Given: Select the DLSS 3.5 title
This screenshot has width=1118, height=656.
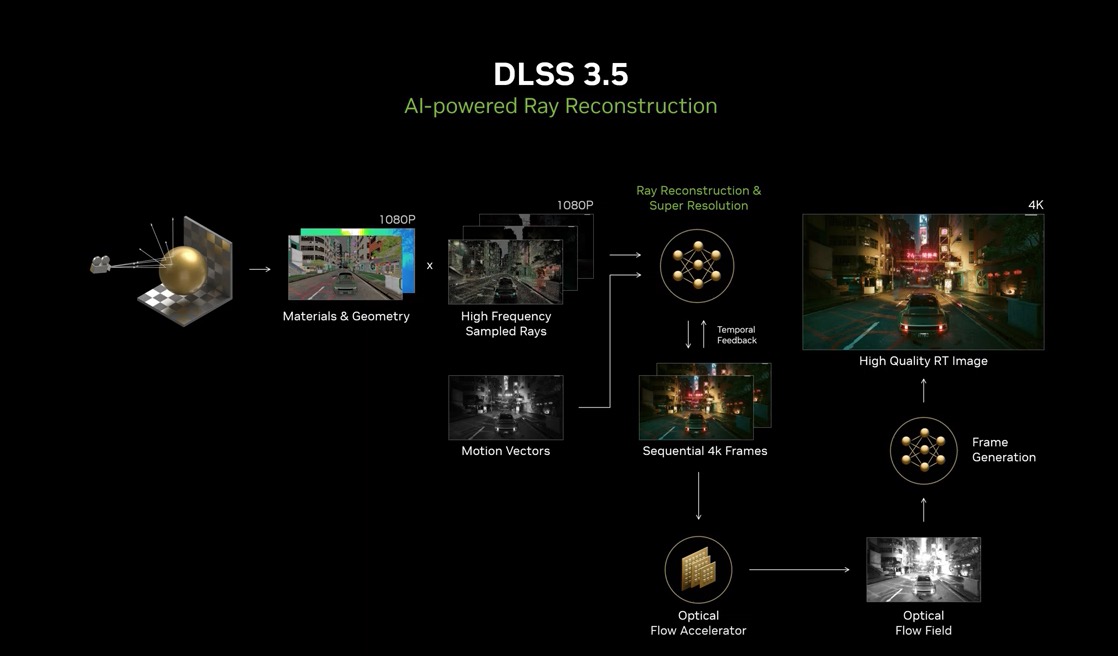Looking at the screenshot, I should (559, 72).
